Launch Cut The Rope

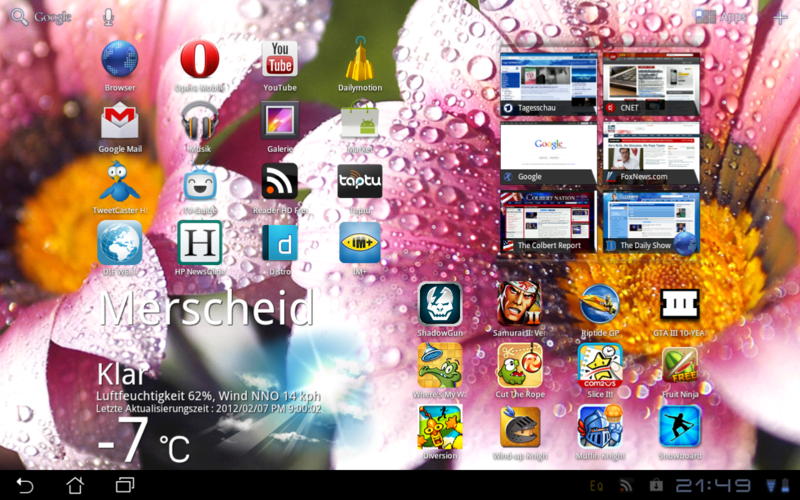520,367
